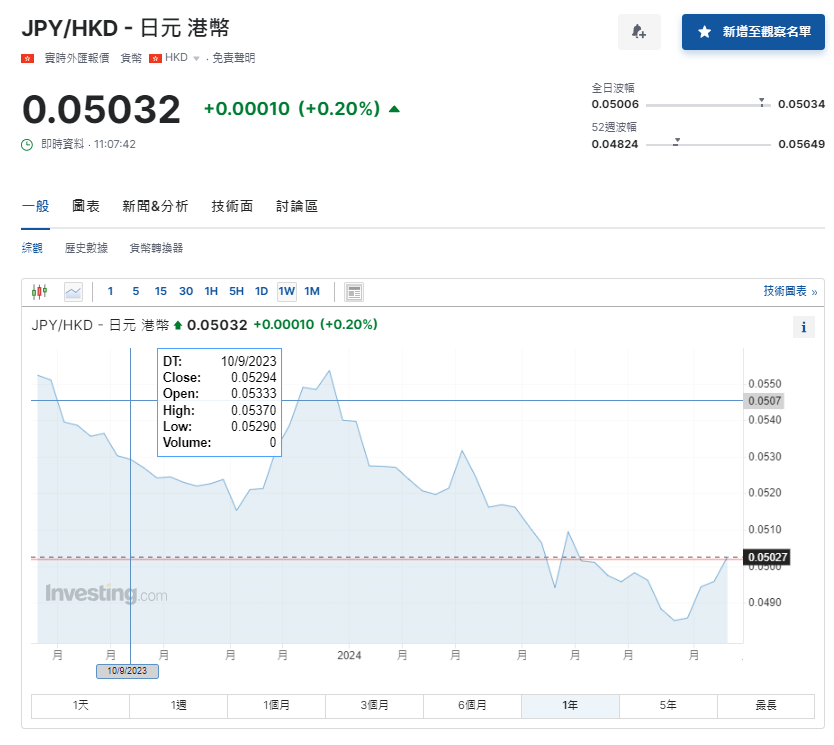Click the alert bell icon
Viewport: 834px width, 745px height.
pos(639,33)
